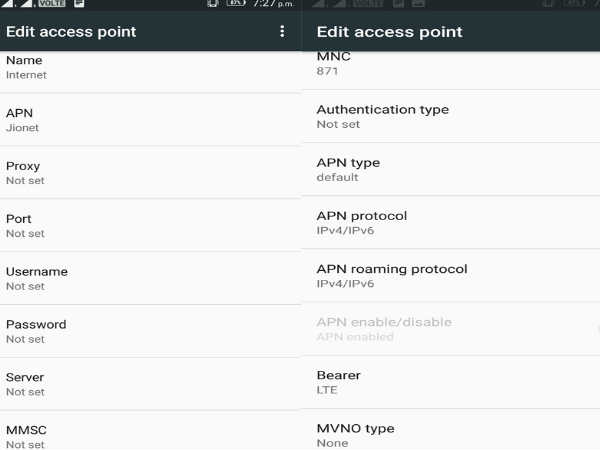The width and height of the screenshot is (600, 450).
Task: Tap the battery icon in status bar
Action: pyautogui.click(x=236, y=3)
